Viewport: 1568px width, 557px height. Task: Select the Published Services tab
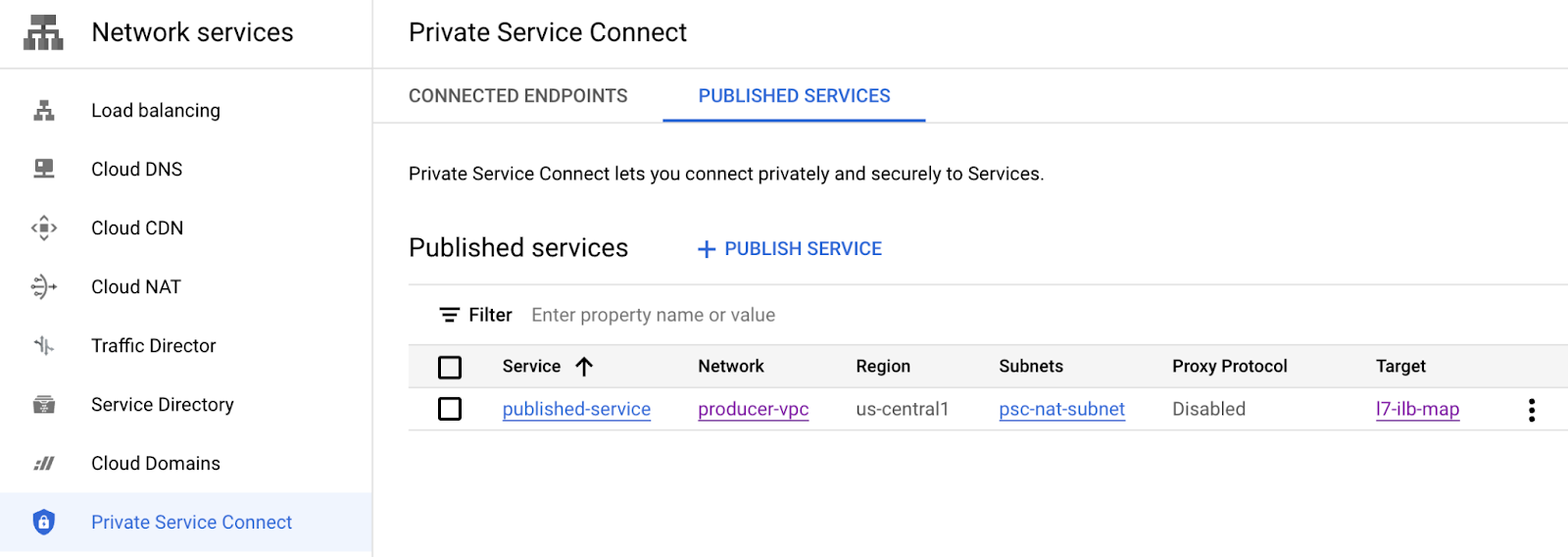(x=794, y=96)
